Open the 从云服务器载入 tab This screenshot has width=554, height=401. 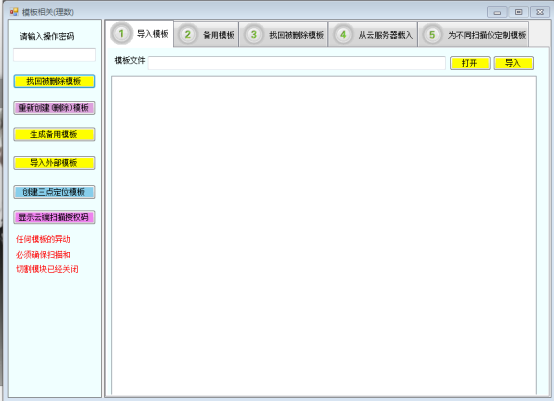click(372, 35)
